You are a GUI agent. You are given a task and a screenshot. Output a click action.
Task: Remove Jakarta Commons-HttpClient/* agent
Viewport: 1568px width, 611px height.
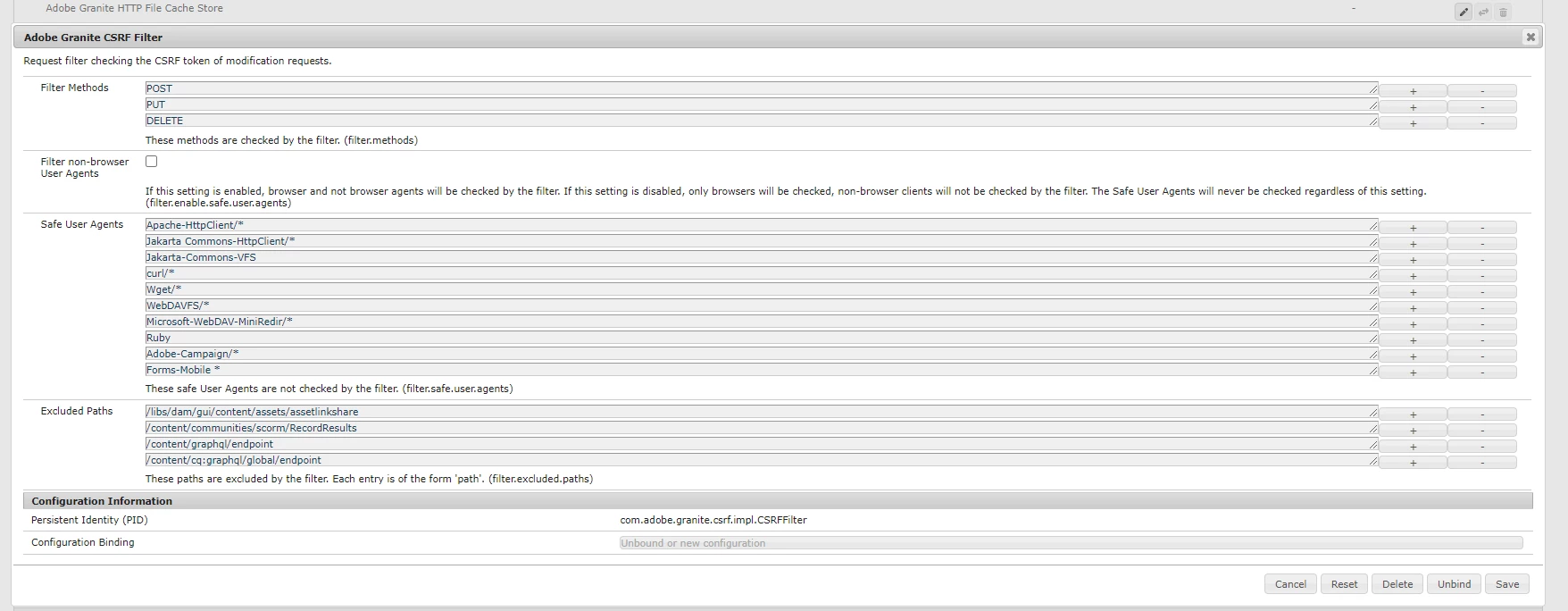(1482, 244)
